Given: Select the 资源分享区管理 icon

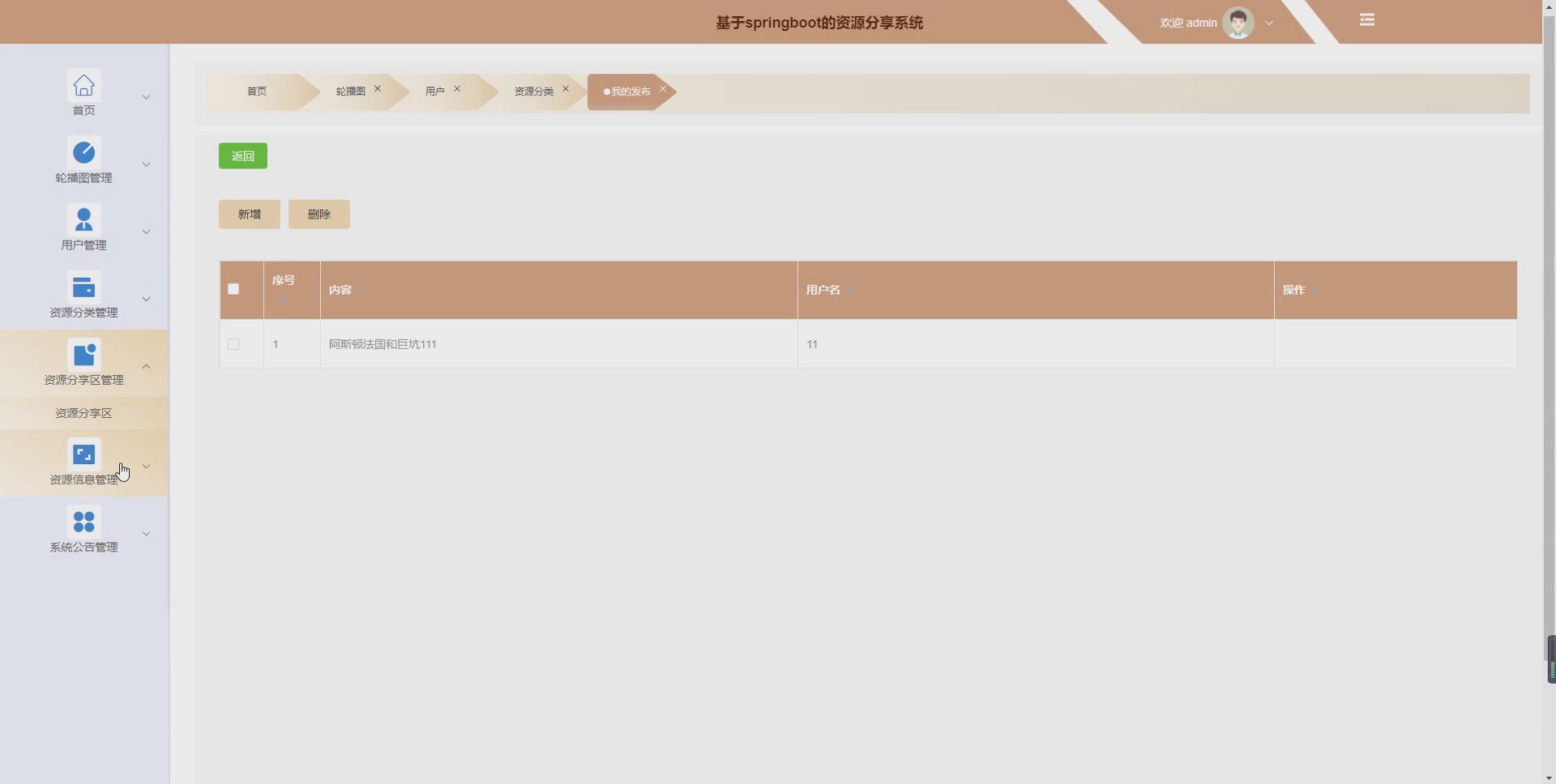Looking at the screenshot, I should tap(83, 354).
